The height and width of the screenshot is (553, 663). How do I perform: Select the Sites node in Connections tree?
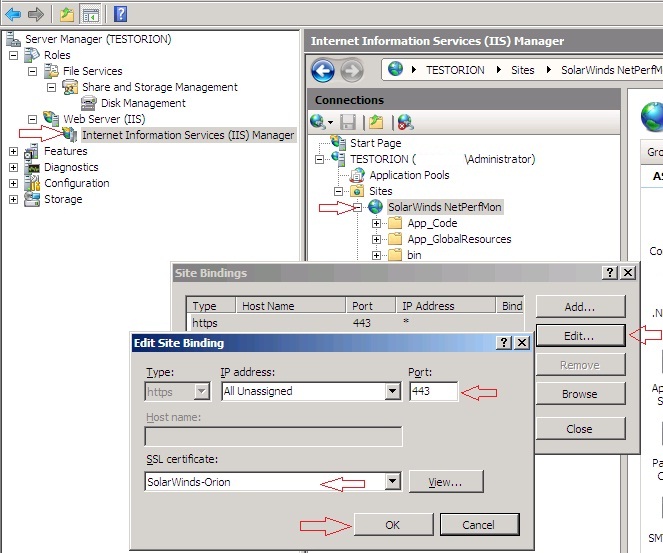[381, 191]
